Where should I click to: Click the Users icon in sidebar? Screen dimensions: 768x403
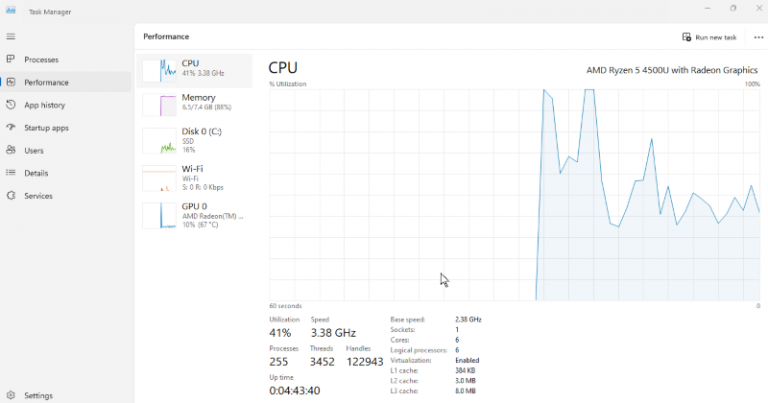[11, 151]
